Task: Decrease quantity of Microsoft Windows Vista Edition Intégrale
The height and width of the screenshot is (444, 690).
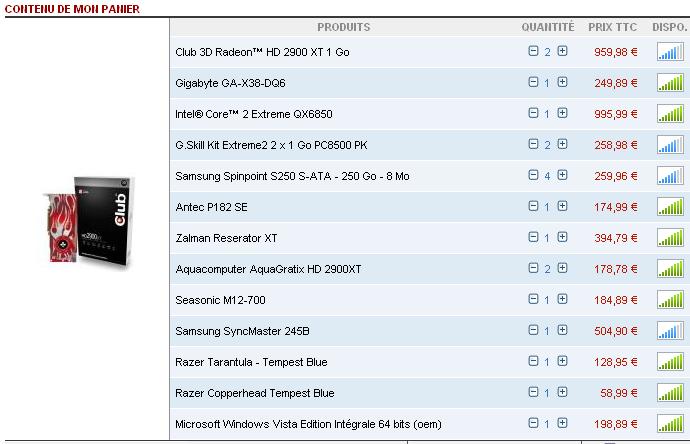Action: (x=533, y=423)
